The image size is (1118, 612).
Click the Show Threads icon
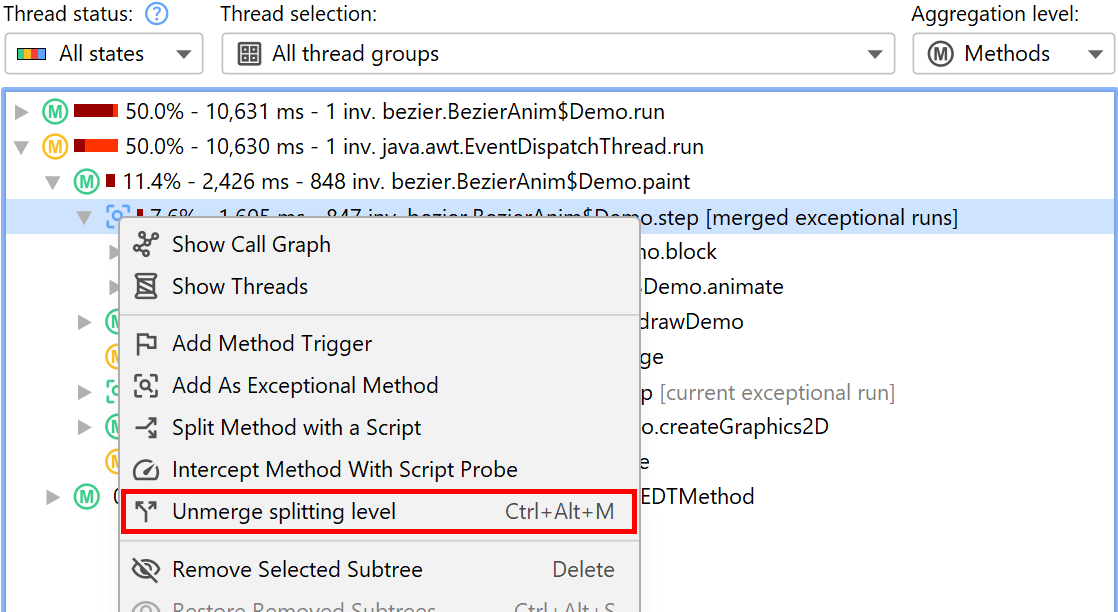click(146, 287)
